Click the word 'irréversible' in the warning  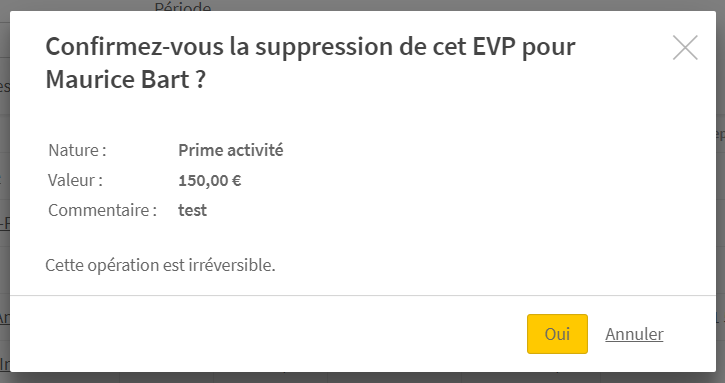click(x=232, y=265)
